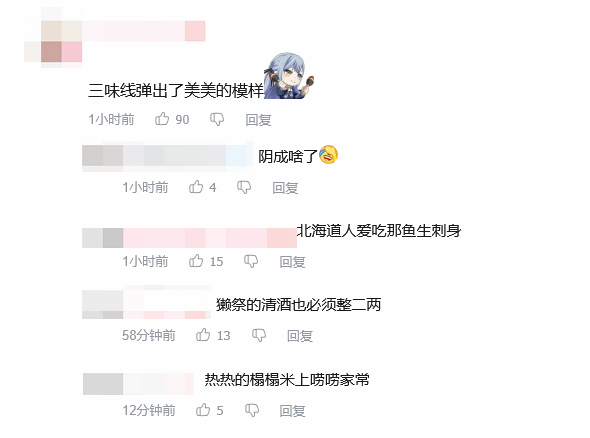Open the blurred username before 北海道人 comment
This screenshot has width=590, height=438.
click(x=189, y=237)
